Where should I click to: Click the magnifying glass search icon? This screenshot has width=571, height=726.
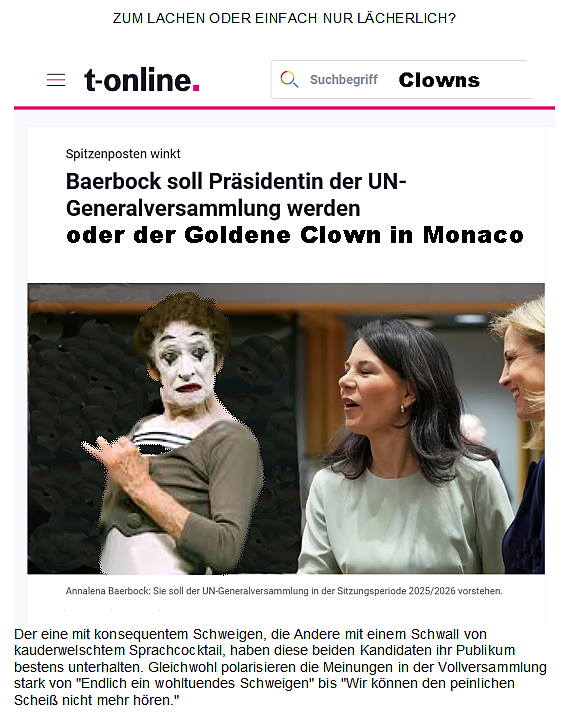pyautogui.click(x=289, y=79)
